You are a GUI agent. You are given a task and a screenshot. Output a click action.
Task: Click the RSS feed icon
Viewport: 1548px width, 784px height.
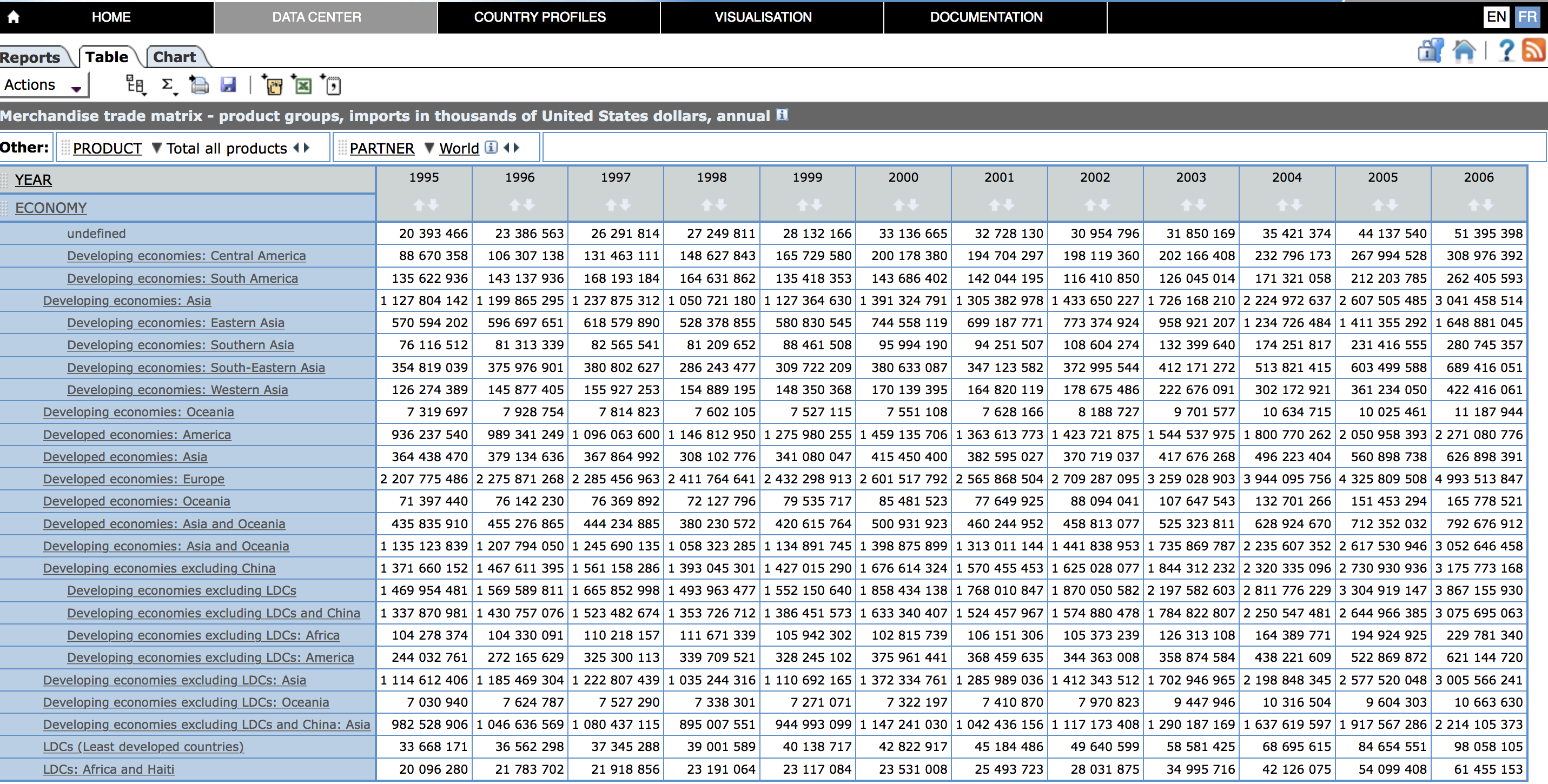(1533, 51)
